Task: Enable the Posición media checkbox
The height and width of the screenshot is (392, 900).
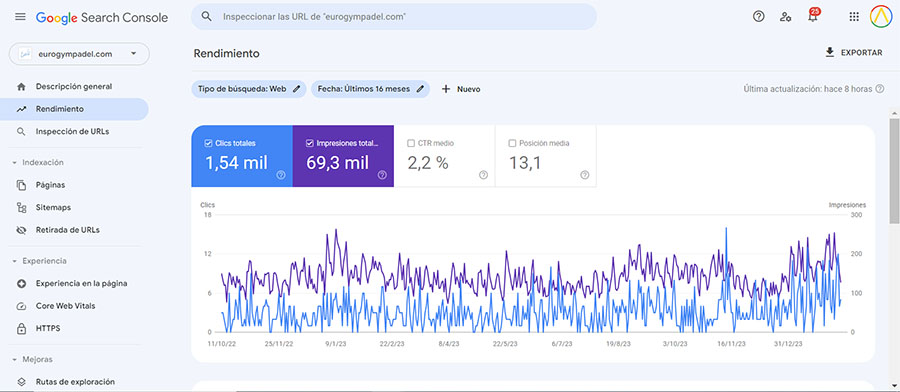Action: (512, 143)
